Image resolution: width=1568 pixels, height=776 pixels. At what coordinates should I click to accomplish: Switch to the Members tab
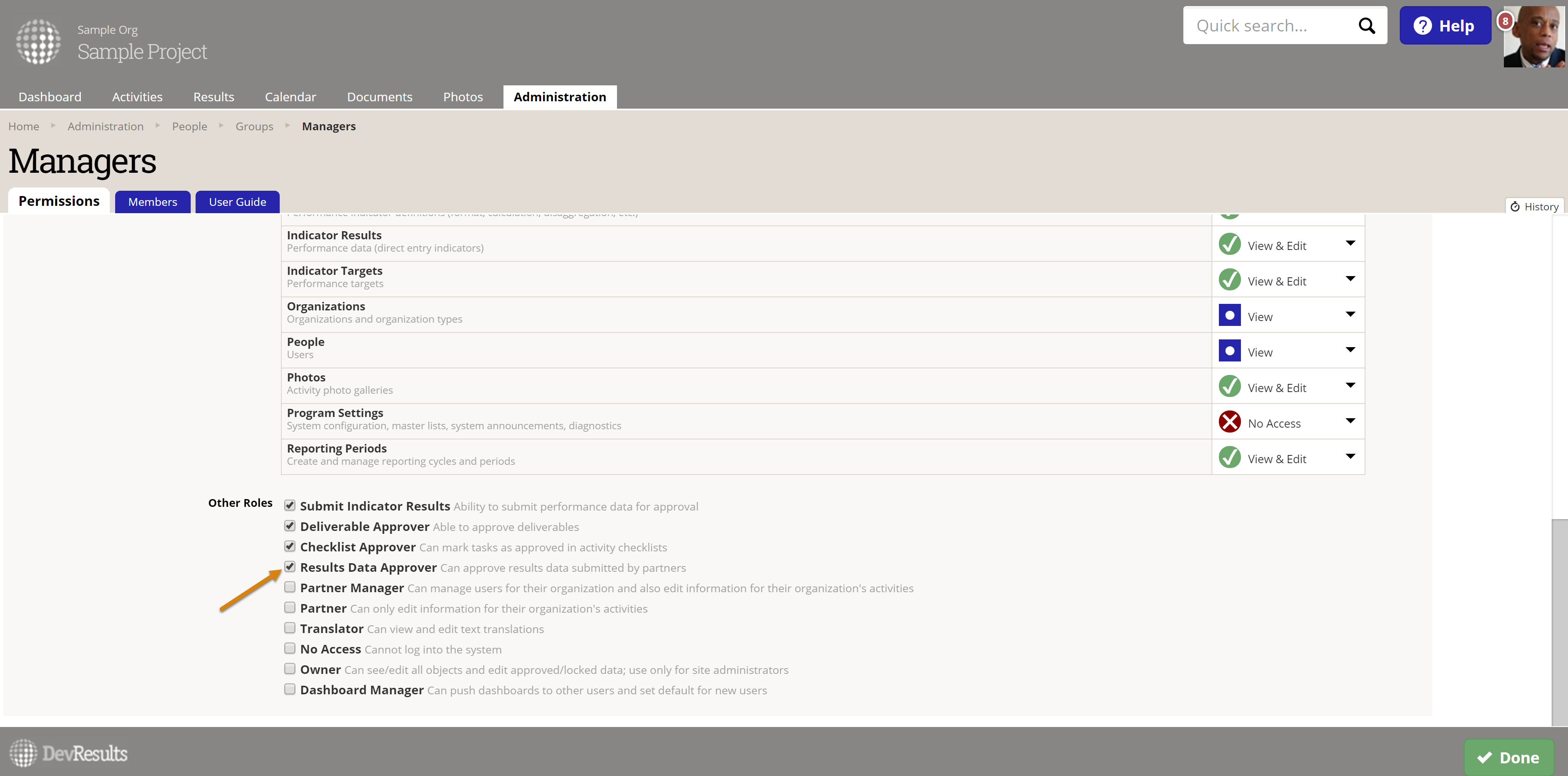152,202
